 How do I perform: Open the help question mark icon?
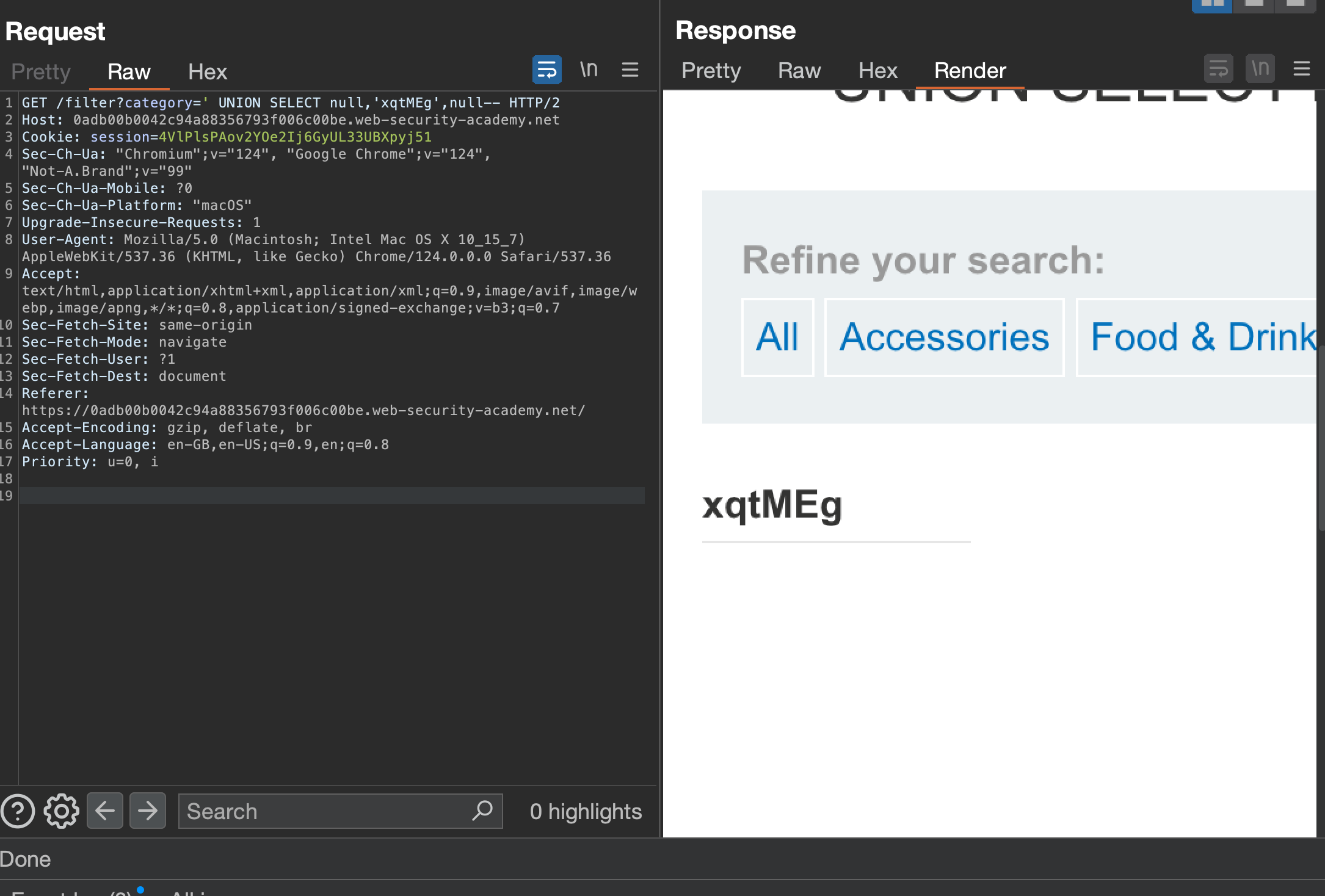[18, 811]
